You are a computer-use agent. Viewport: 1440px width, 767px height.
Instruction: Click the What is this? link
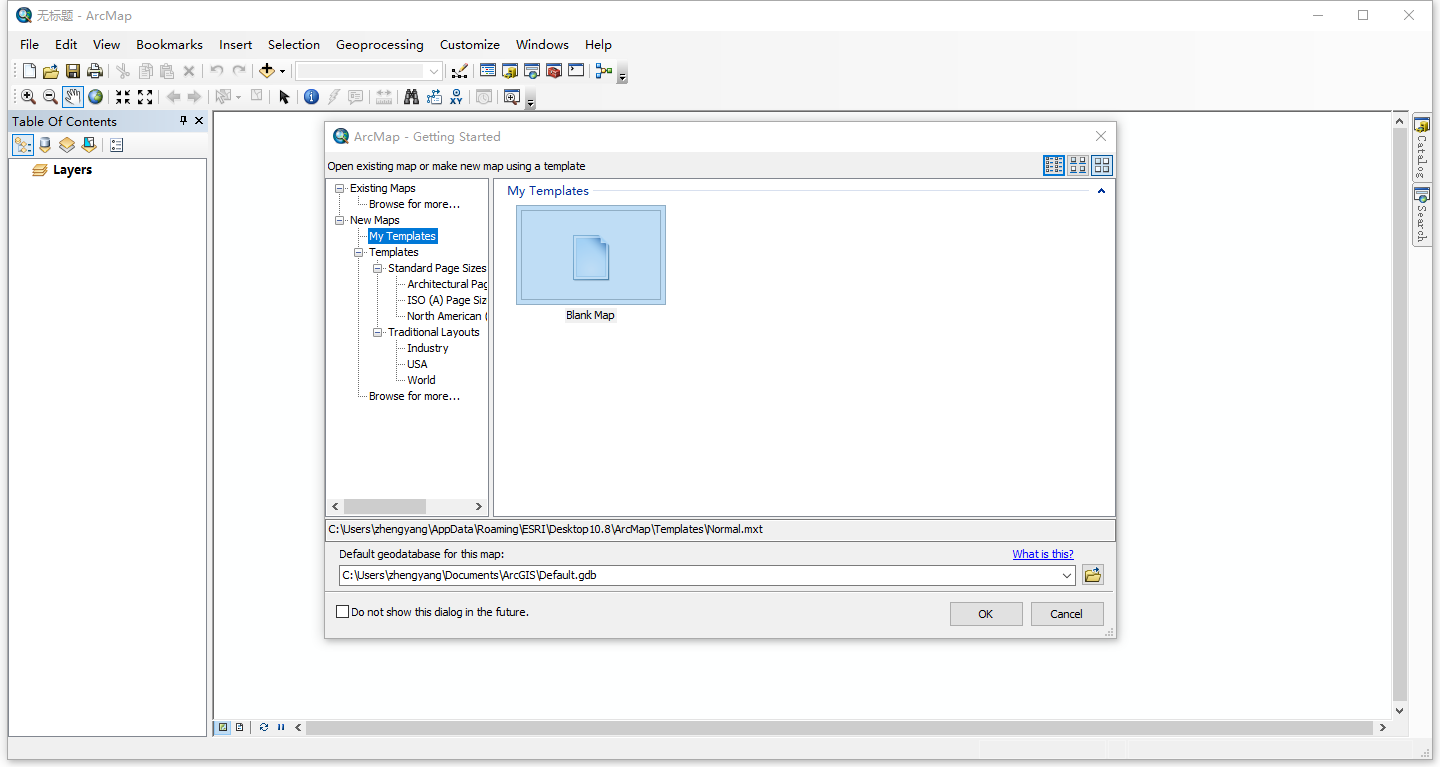click(1043, 554)
